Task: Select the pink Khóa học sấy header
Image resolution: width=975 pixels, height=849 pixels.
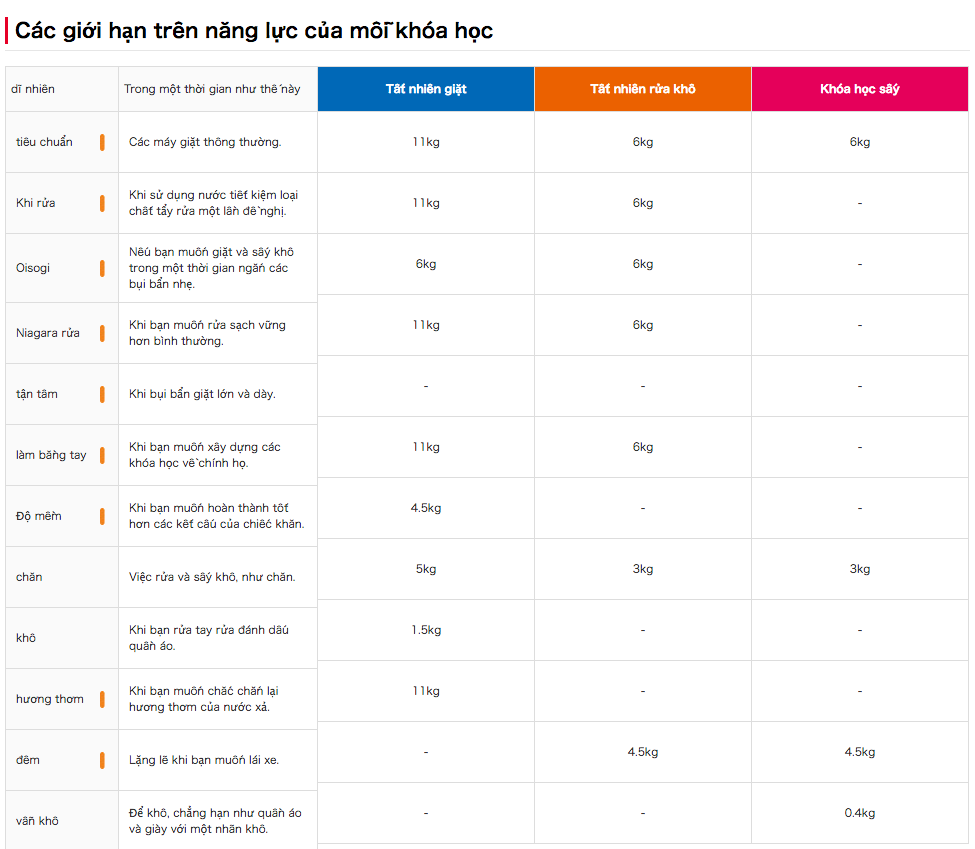Action: coord(860,89)
